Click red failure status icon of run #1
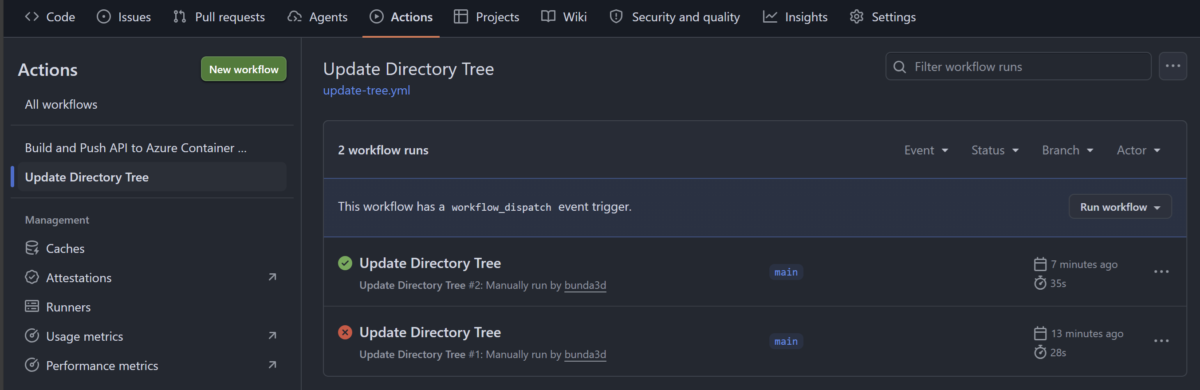The image size is (1200, 390). coord(345,332)
